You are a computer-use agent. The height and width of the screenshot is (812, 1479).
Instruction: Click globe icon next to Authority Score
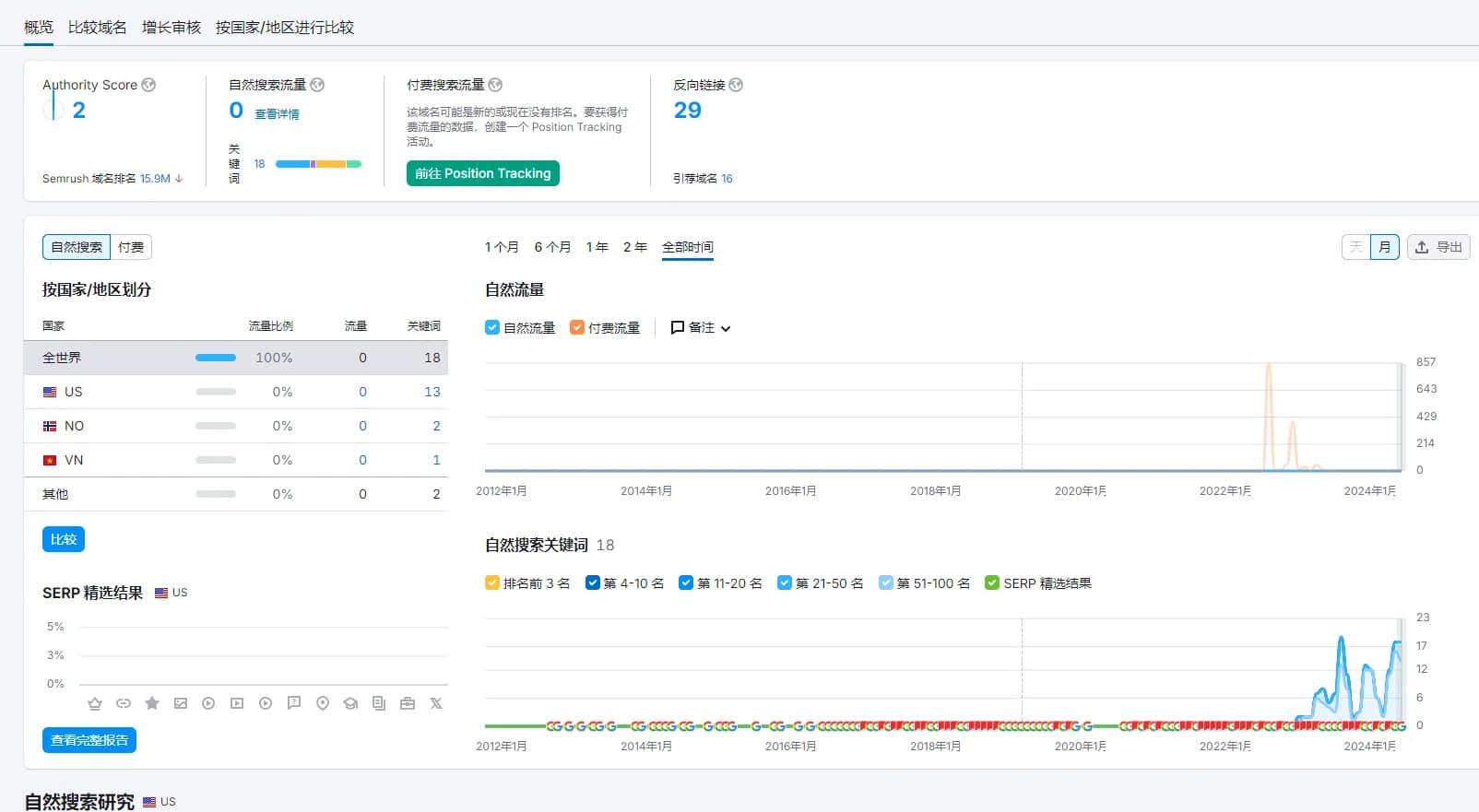(x=148, y=85)
